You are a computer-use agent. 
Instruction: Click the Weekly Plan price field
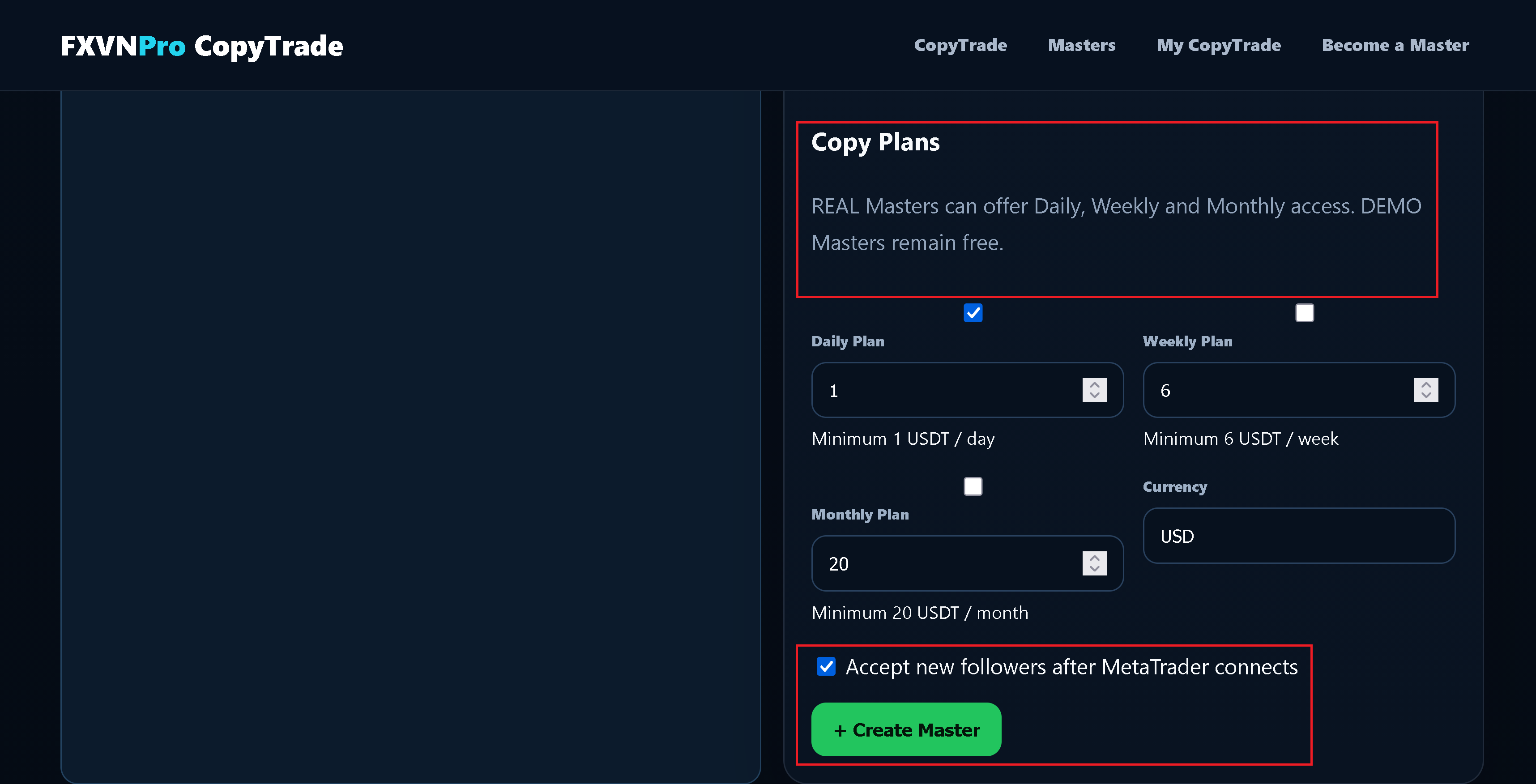(1299, 390)
